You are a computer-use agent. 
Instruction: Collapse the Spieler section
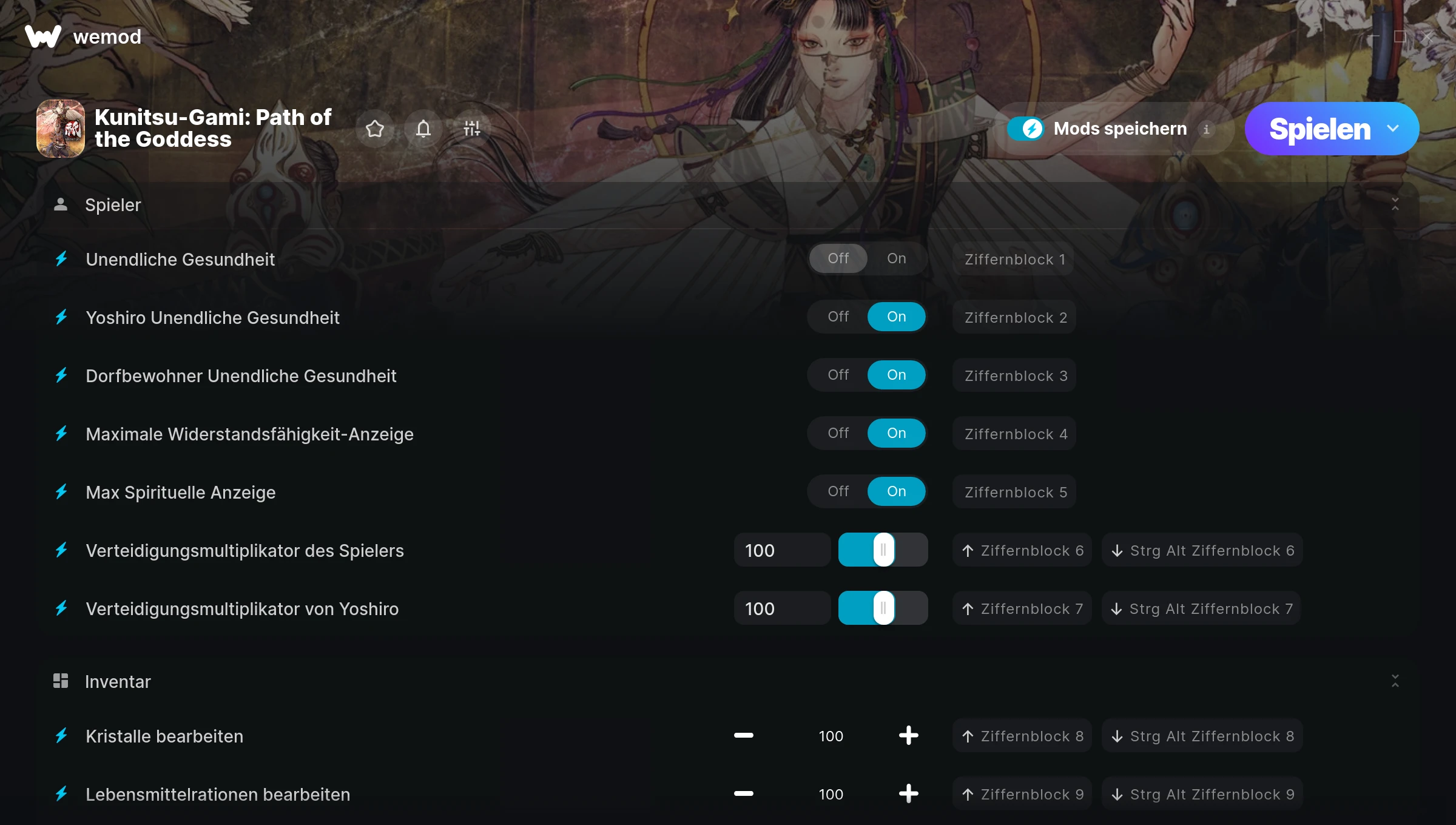tap(1395, 204)
